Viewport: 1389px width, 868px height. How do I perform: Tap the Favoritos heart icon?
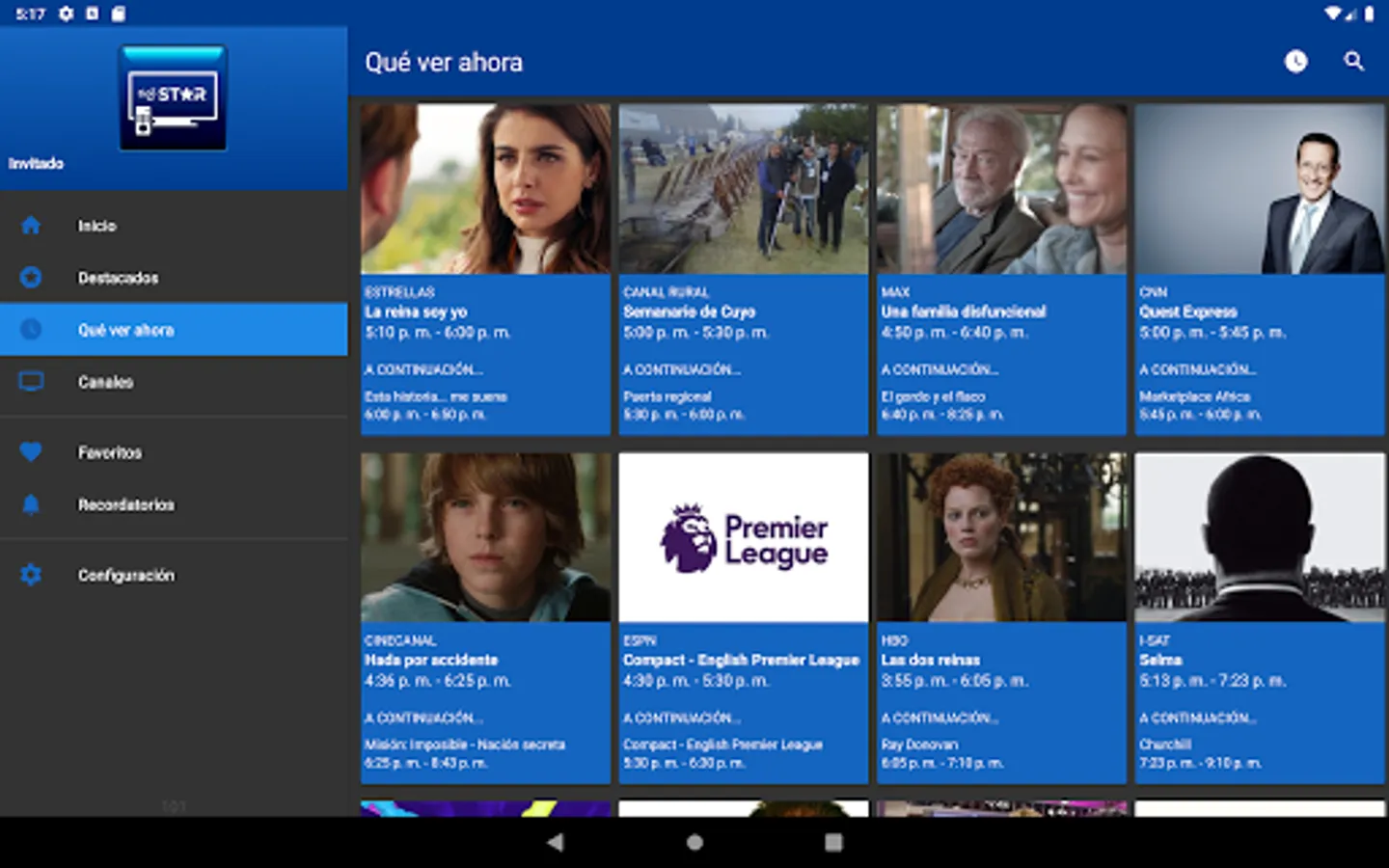click(31, 452)
